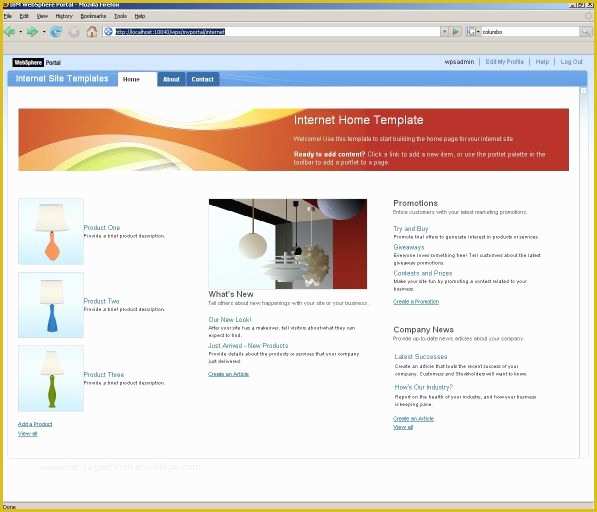Open the History menu
This screenshot has height=512, width=597.
click(64, 16)
